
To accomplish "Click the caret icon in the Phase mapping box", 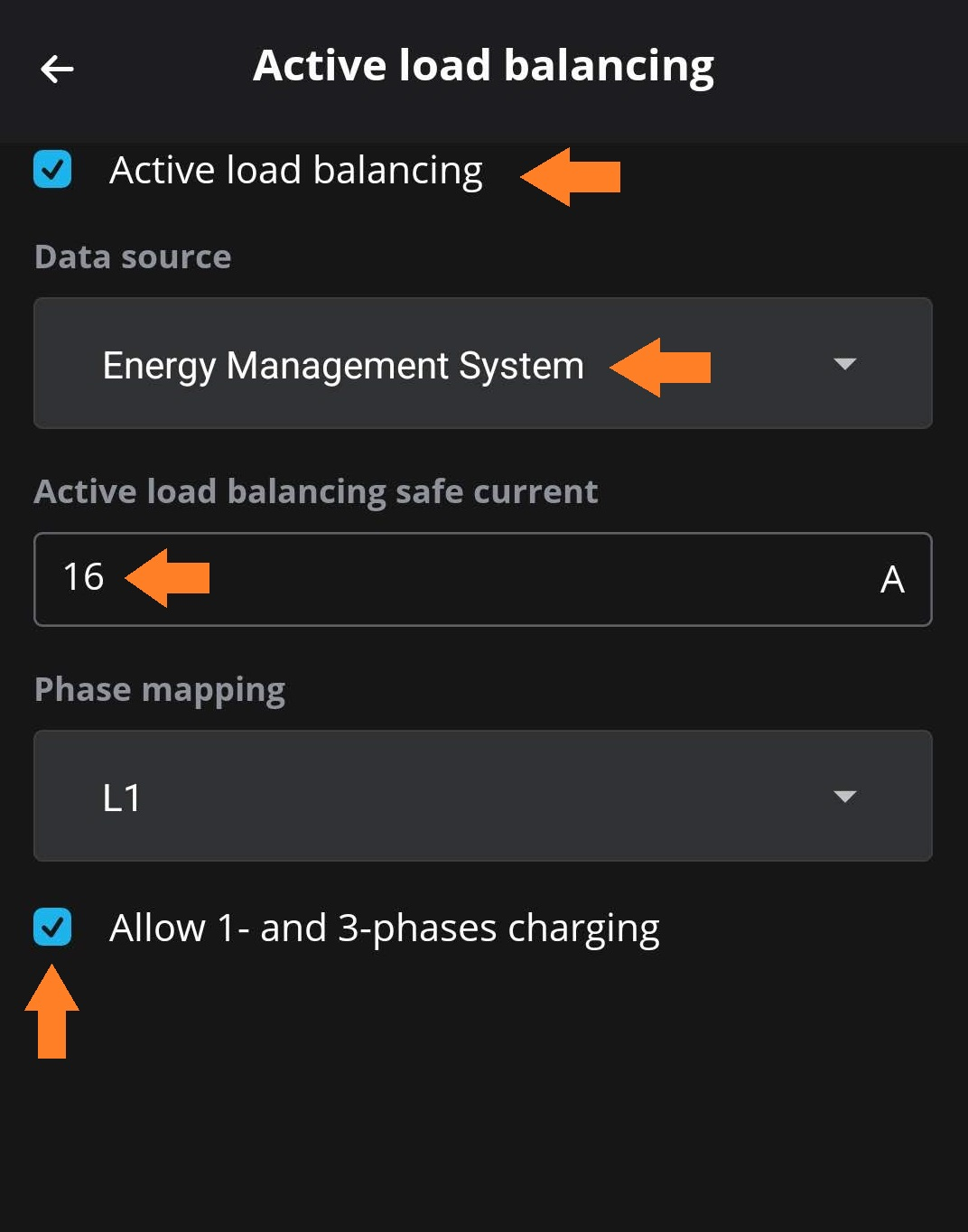I will tap(844, 797).
